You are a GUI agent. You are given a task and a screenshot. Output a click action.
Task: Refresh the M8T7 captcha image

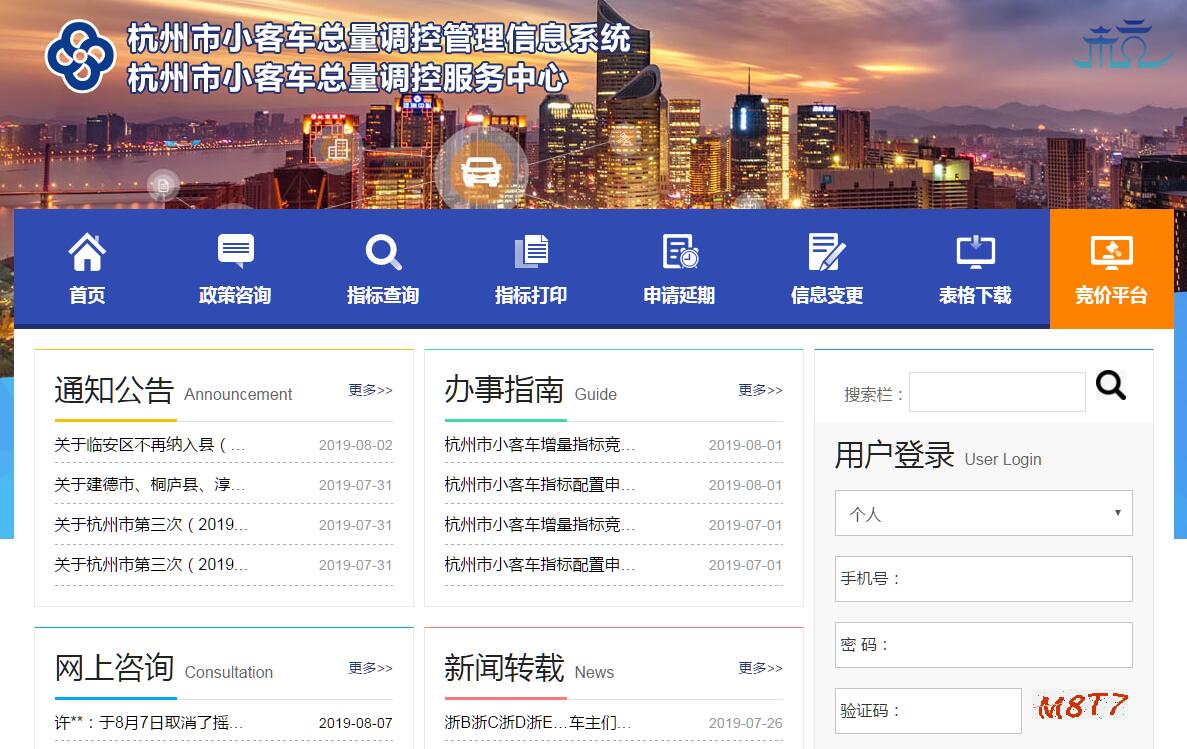[1082, 707]
